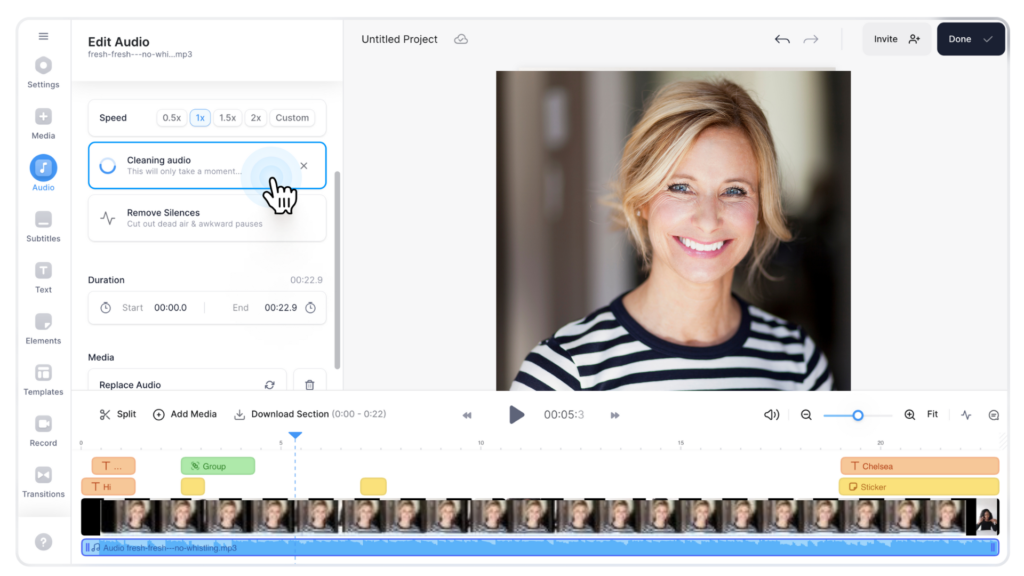Click the cloud save status icon
This screenshot has width=1024, height=576.
[461, 39]
